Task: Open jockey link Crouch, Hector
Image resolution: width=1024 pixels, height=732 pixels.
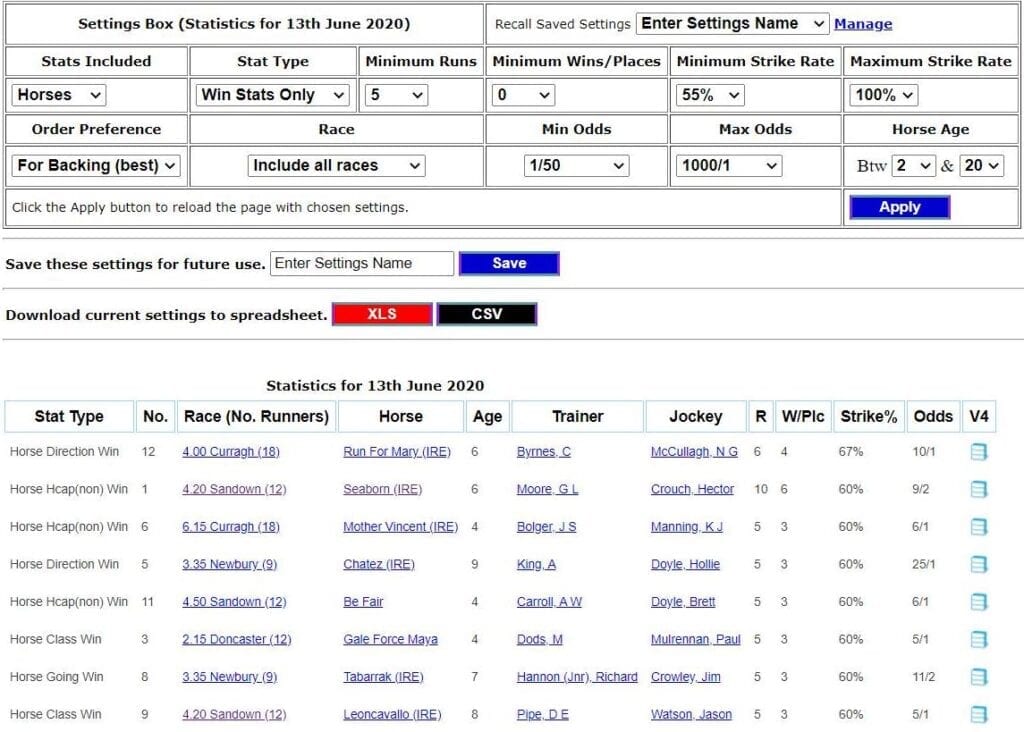Action: (x=692, y=489)
